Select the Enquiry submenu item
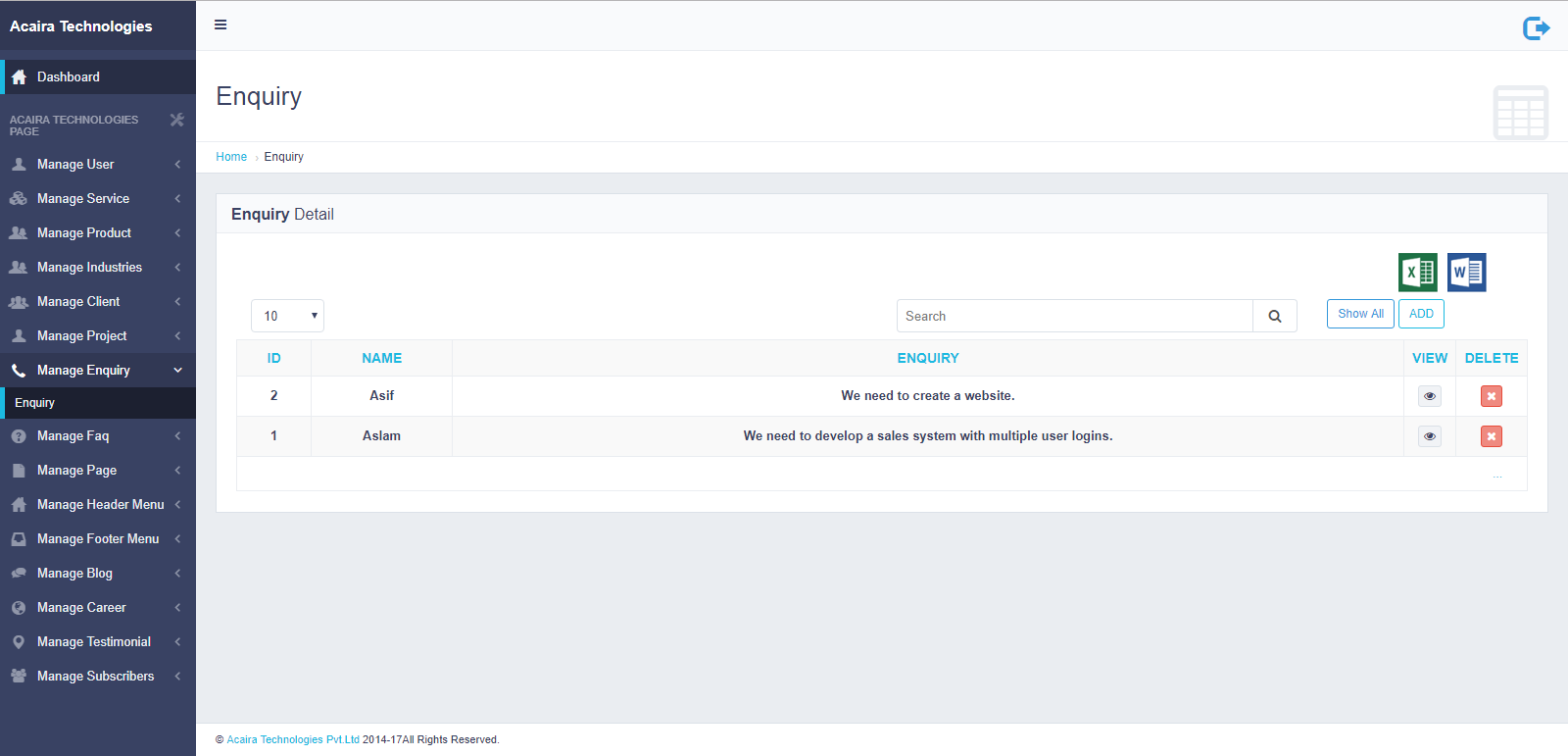Screen dimensions: 1568x756 click(x=35, y=403)
